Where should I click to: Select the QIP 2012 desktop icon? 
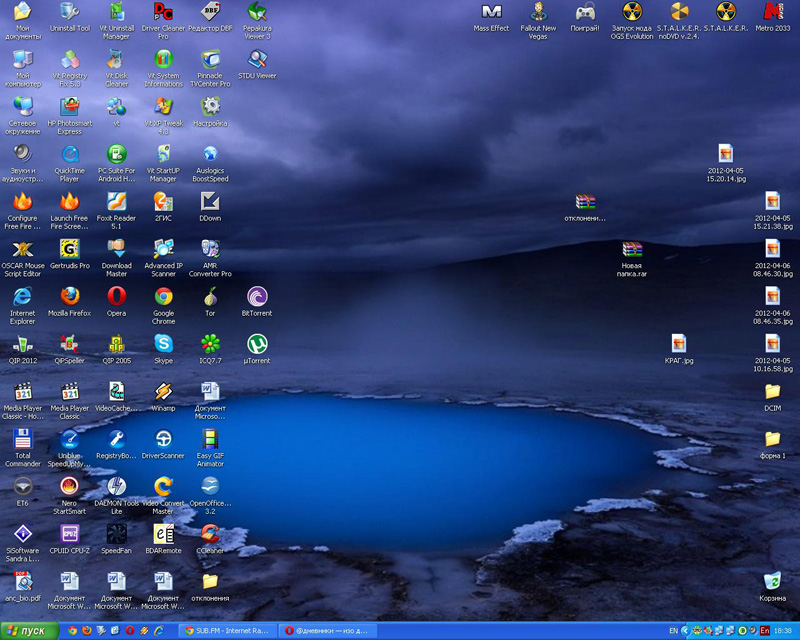[x=23, y=349]
